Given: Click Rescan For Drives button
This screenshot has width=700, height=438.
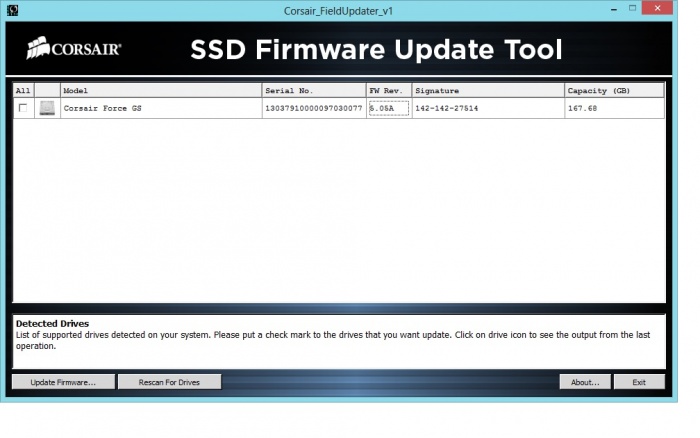Looking at the screenshot, I should (169, 382).
